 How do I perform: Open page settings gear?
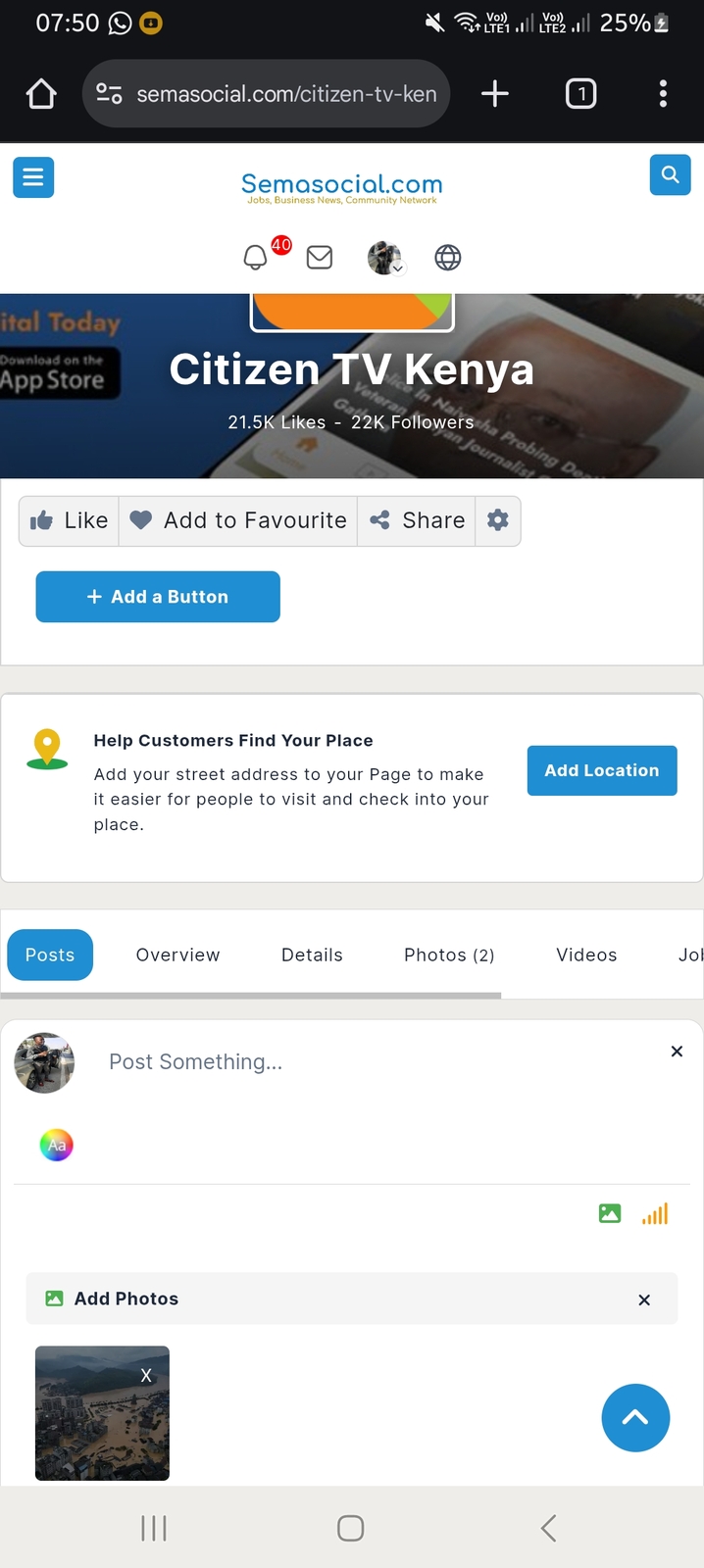click(498, 520)
